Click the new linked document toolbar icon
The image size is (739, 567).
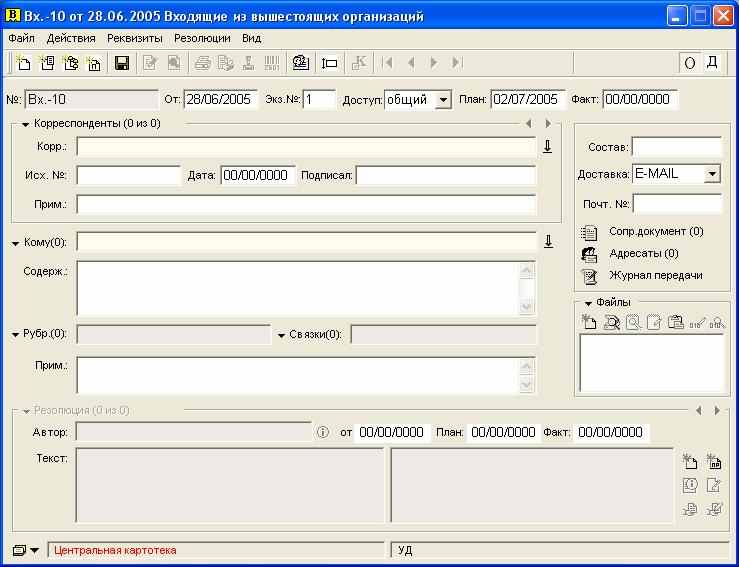[71, 63]
